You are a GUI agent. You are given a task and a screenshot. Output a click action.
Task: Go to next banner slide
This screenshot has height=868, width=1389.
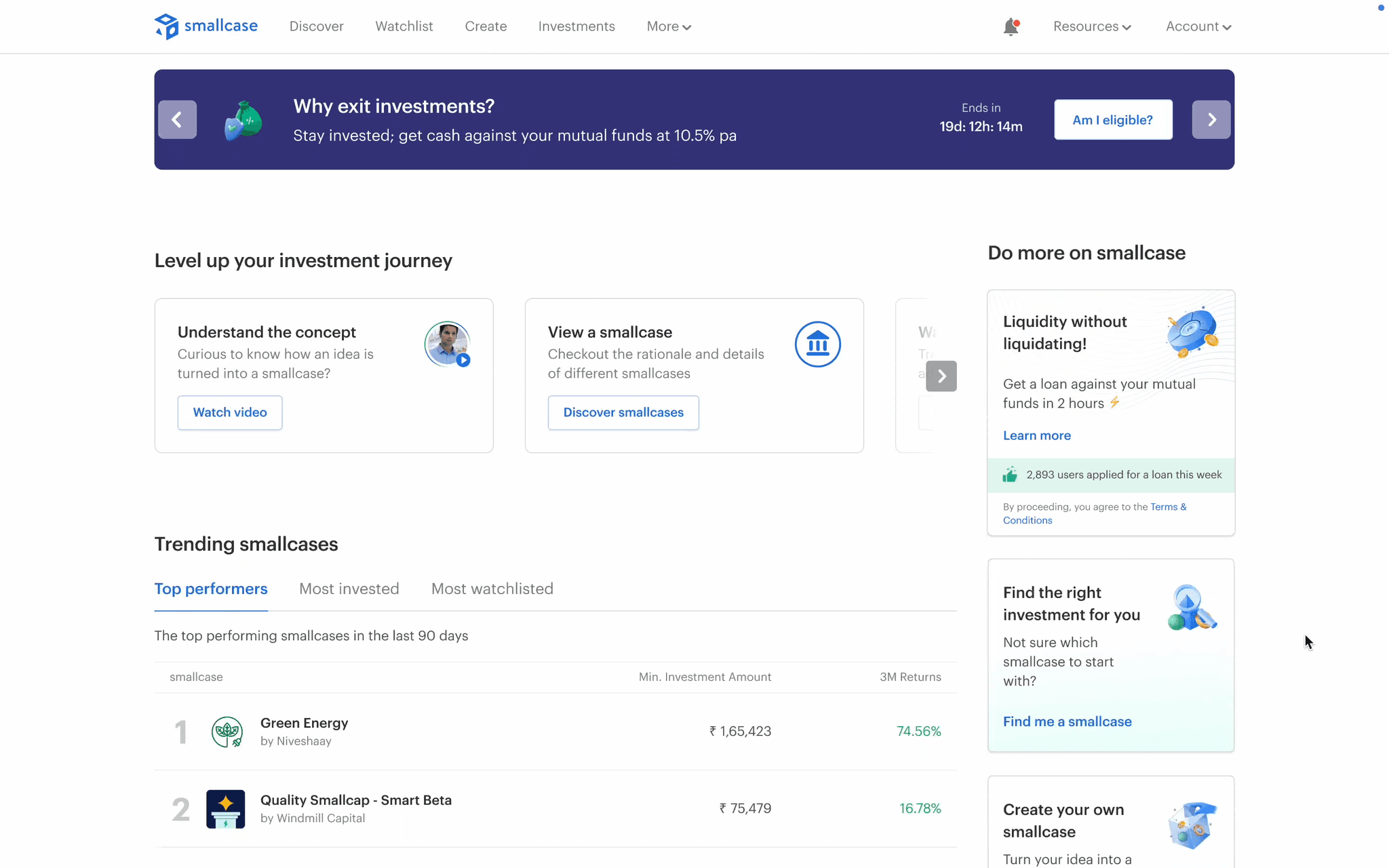click(1211, 119)
